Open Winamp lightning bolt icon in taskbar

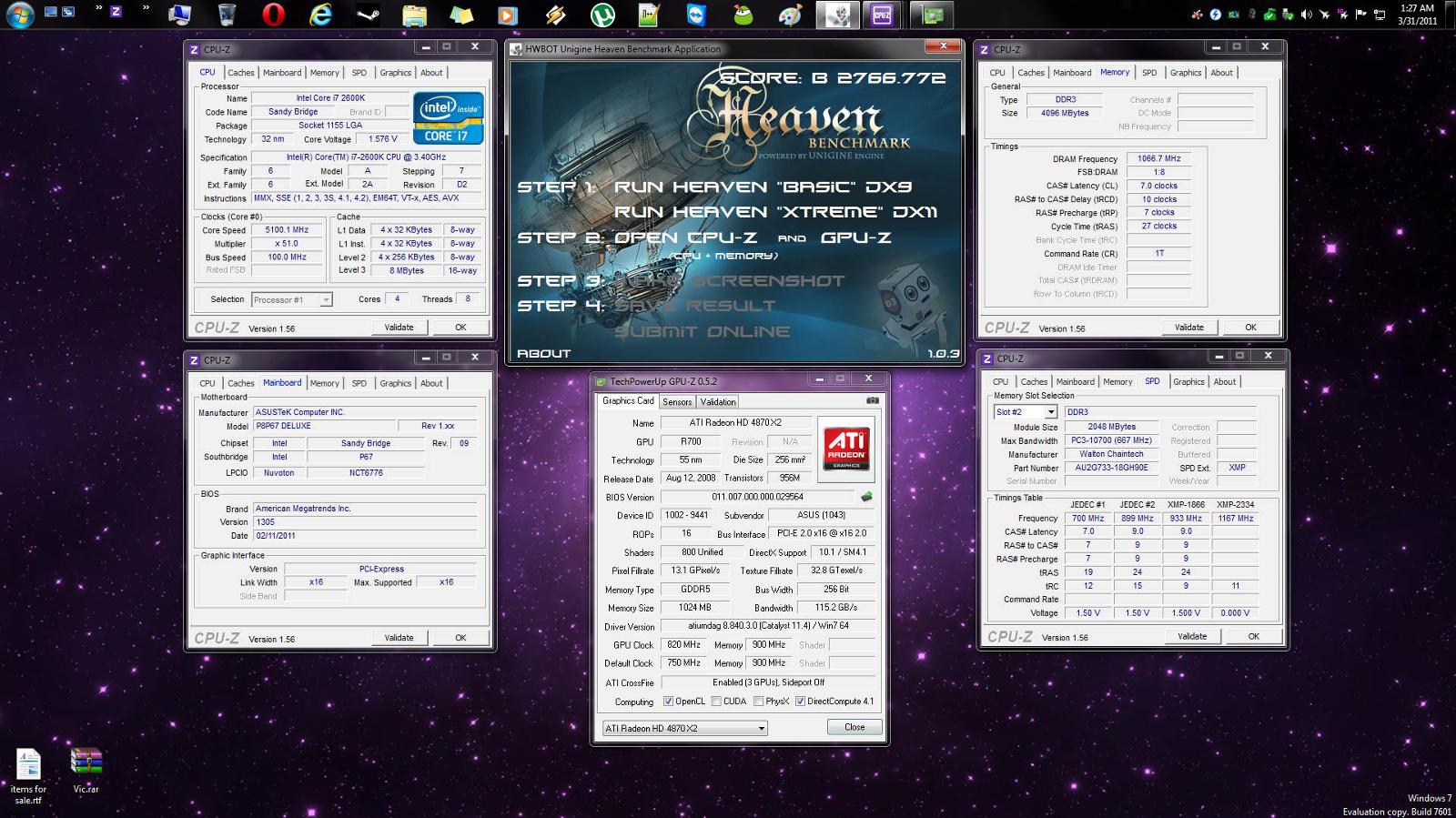[555, 15]
